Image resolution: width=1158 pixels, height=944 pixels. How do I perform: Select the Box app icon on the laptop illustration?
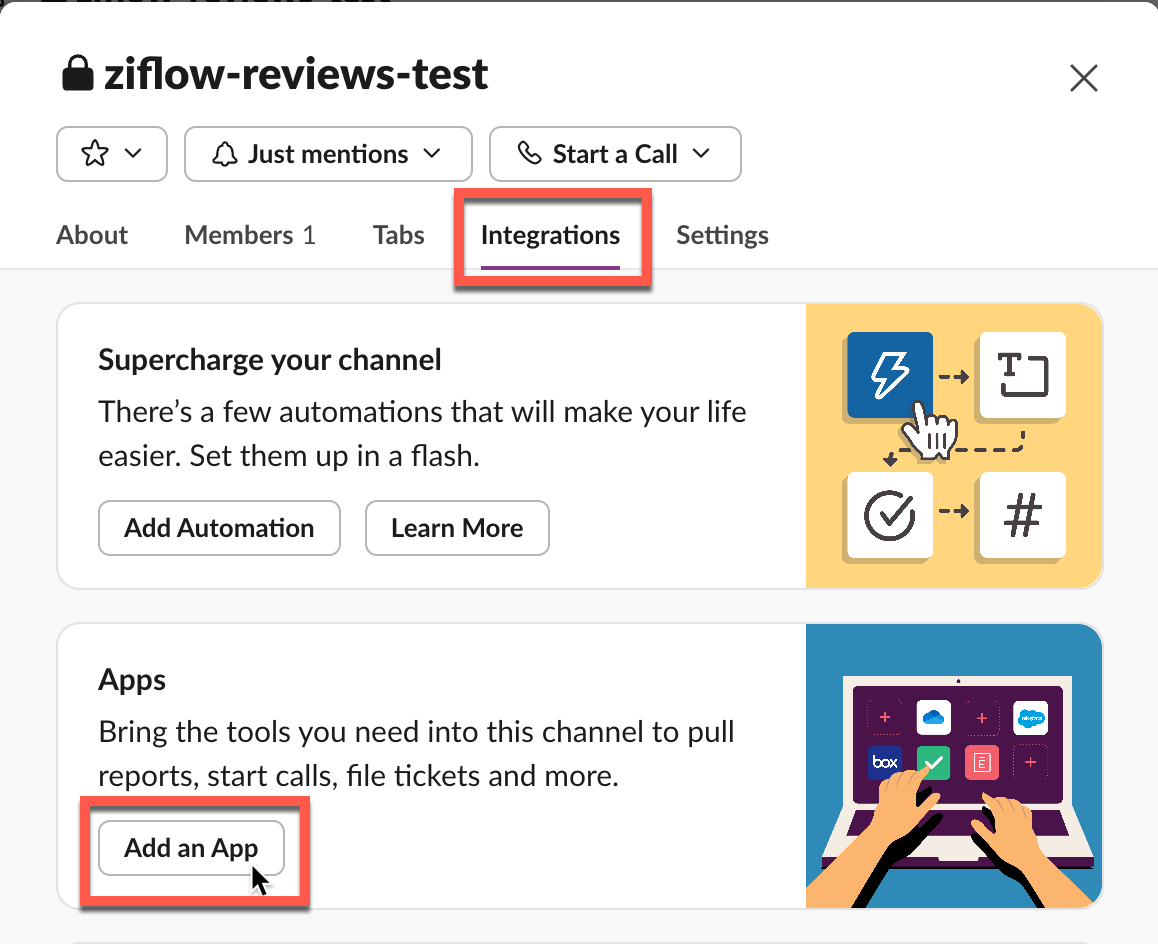pos(885,762)
